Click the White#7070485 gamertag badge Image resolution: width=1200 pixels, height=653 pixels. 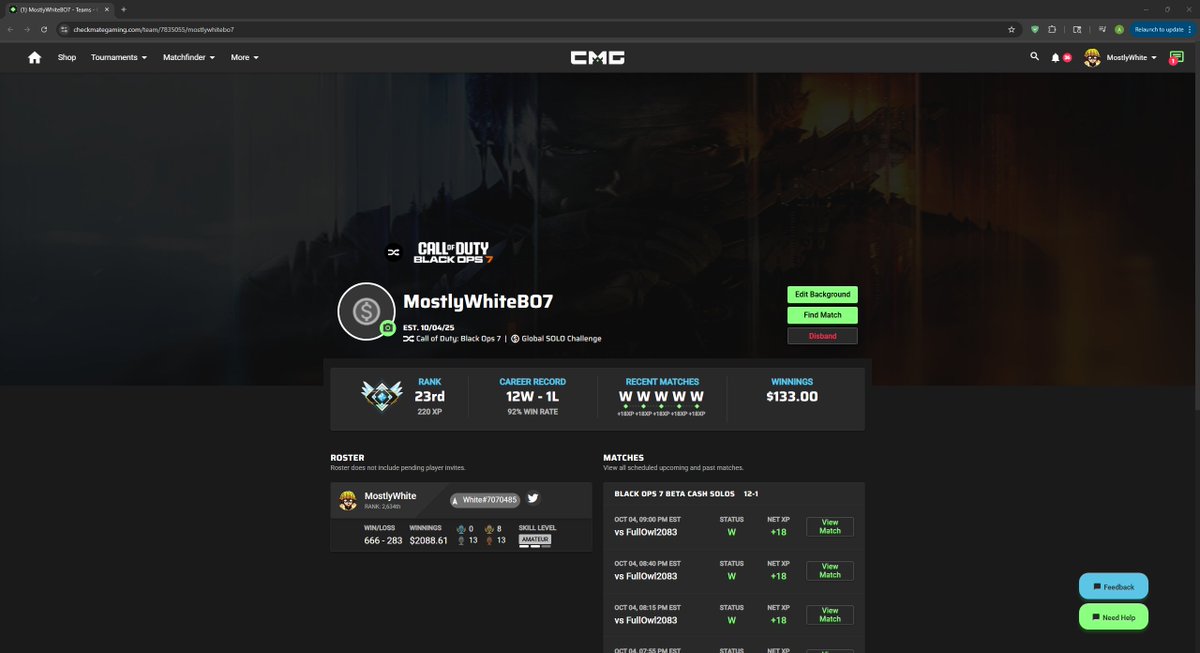pyautogui.click(x=485, y=500)
